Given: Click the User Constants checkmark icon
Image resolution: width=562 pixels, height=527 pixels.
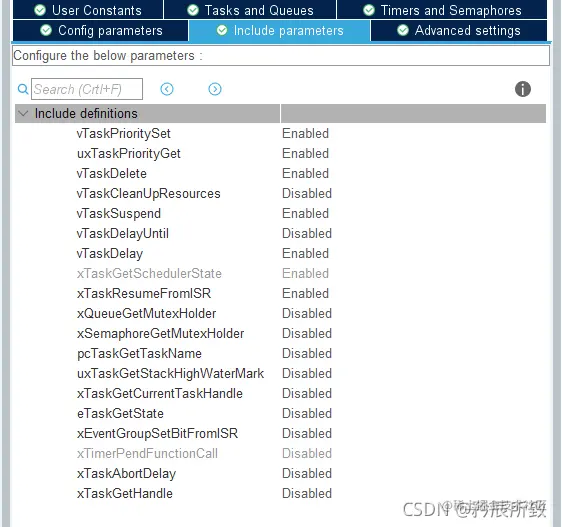Looking at the screenshot, I should point(40,10).
